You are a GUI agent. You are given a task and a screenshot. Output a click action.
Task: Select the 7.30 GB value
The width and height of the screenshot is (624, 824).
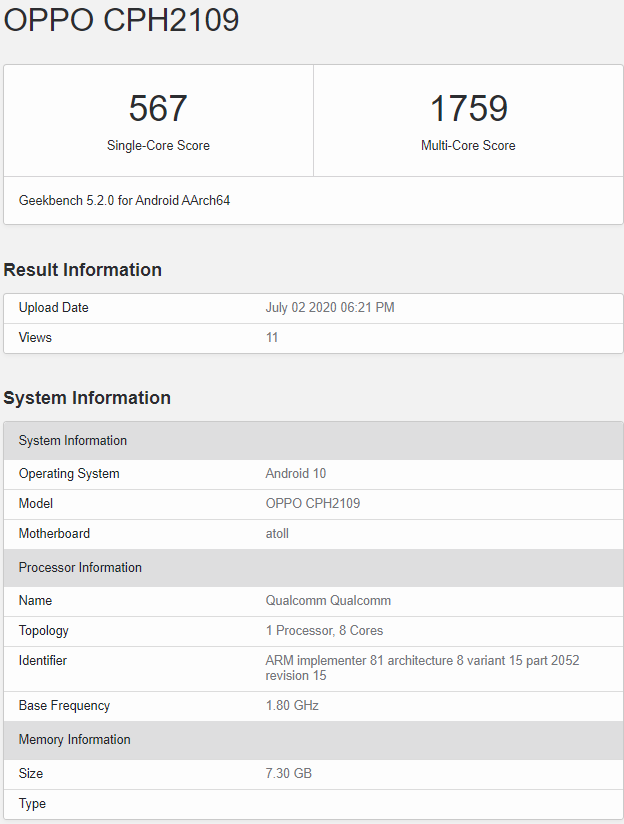(289, 774)
